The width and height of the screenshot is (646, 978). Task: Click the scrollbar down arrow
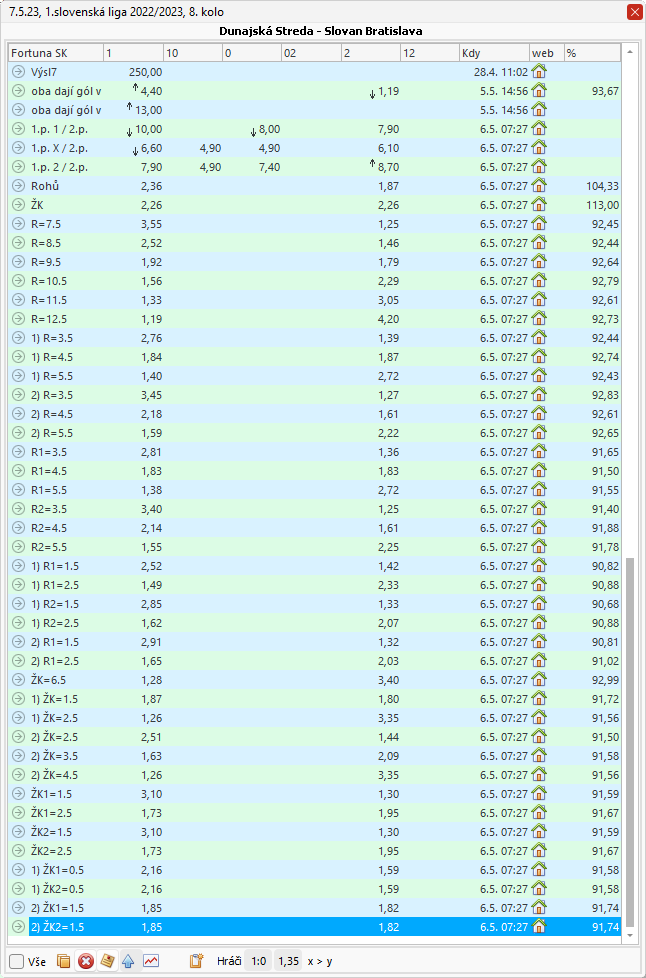pos(629,936)
